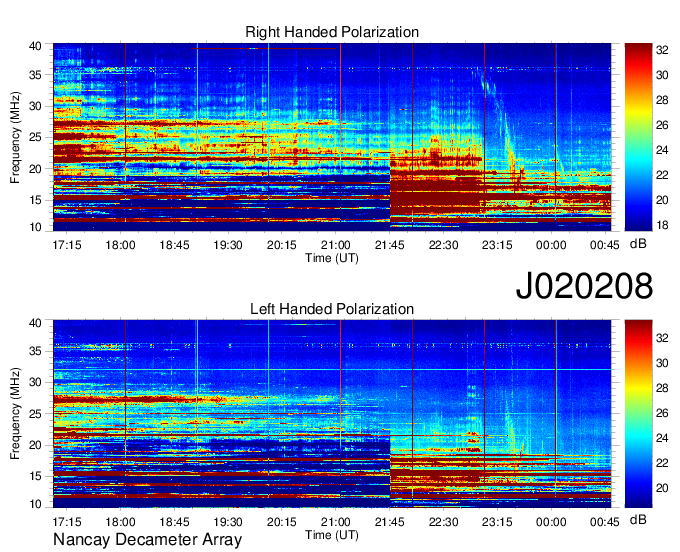
Task: Click "17:15" time tick under Left Handed plot
Action: [67, 522]
